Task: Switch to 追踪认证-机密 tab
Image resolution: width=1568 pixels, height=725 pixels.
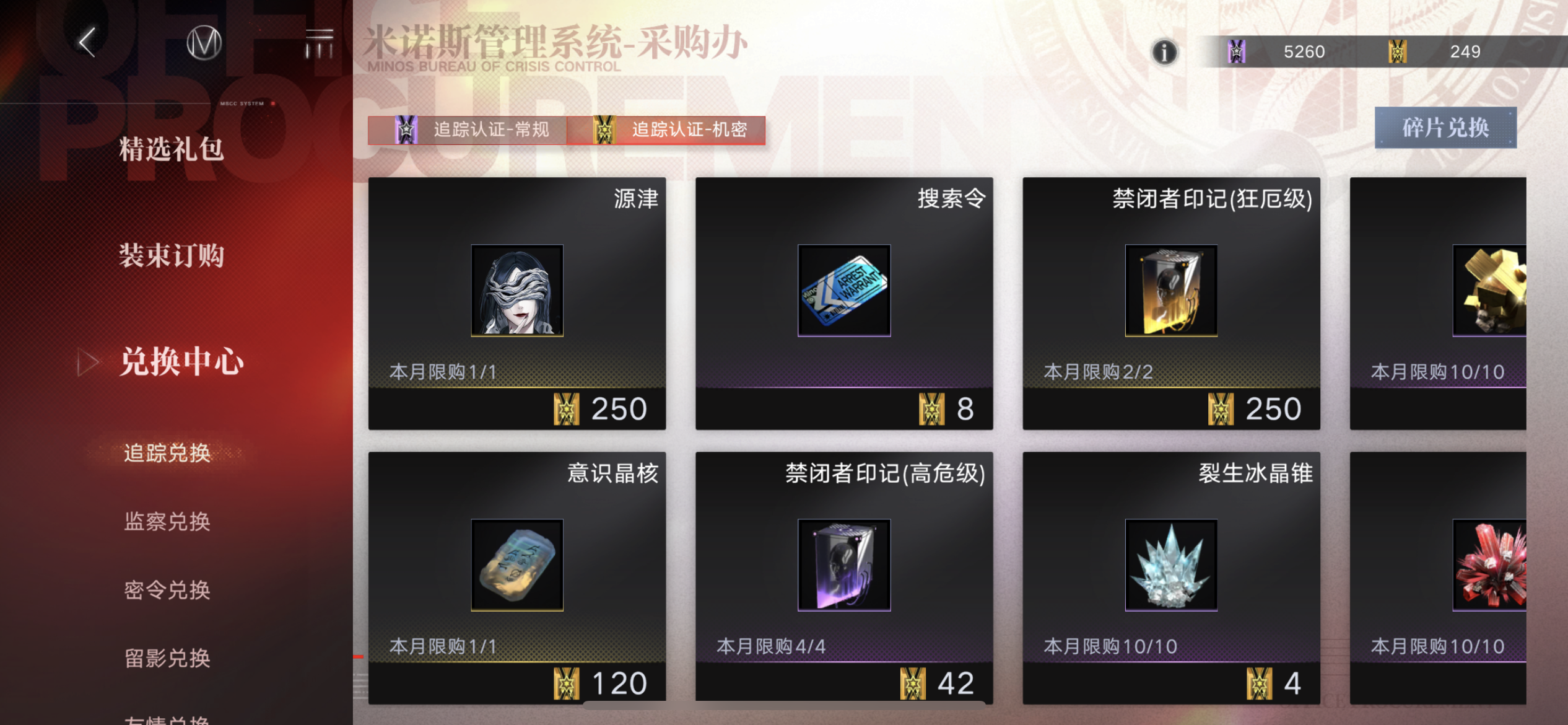Action: click(666, 130)
